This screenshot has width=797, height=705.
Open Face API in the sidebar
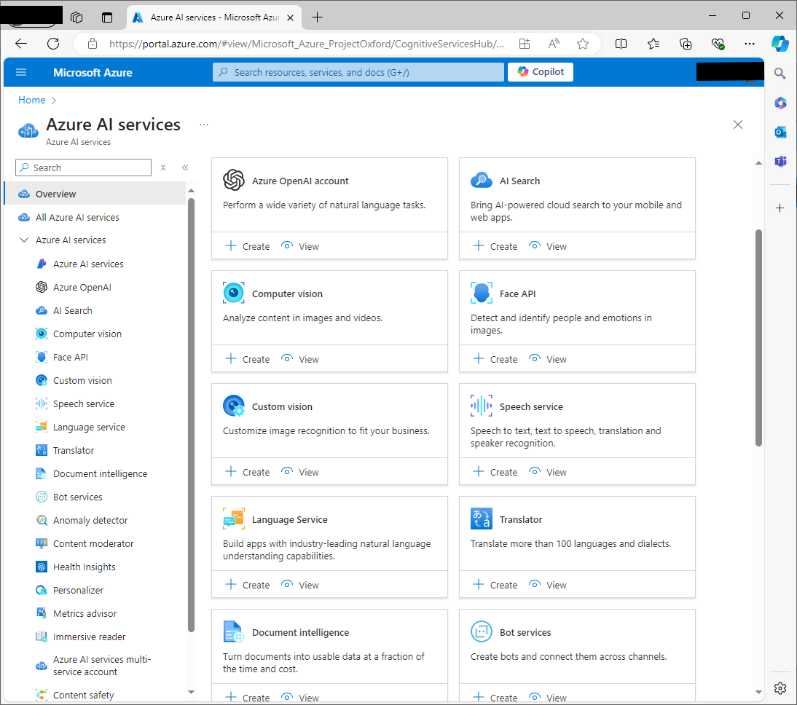point(70,357)
